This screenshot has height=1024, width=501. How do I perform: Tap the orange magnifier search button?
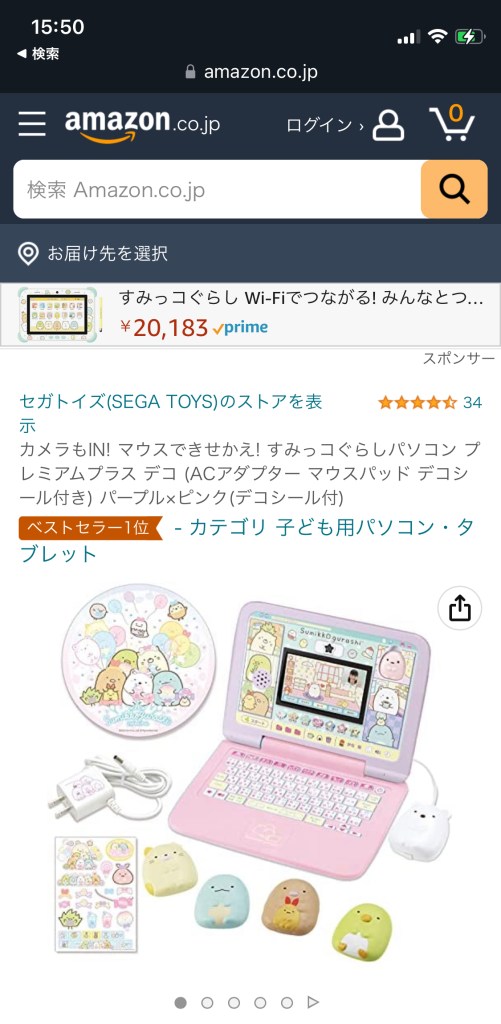454,189
